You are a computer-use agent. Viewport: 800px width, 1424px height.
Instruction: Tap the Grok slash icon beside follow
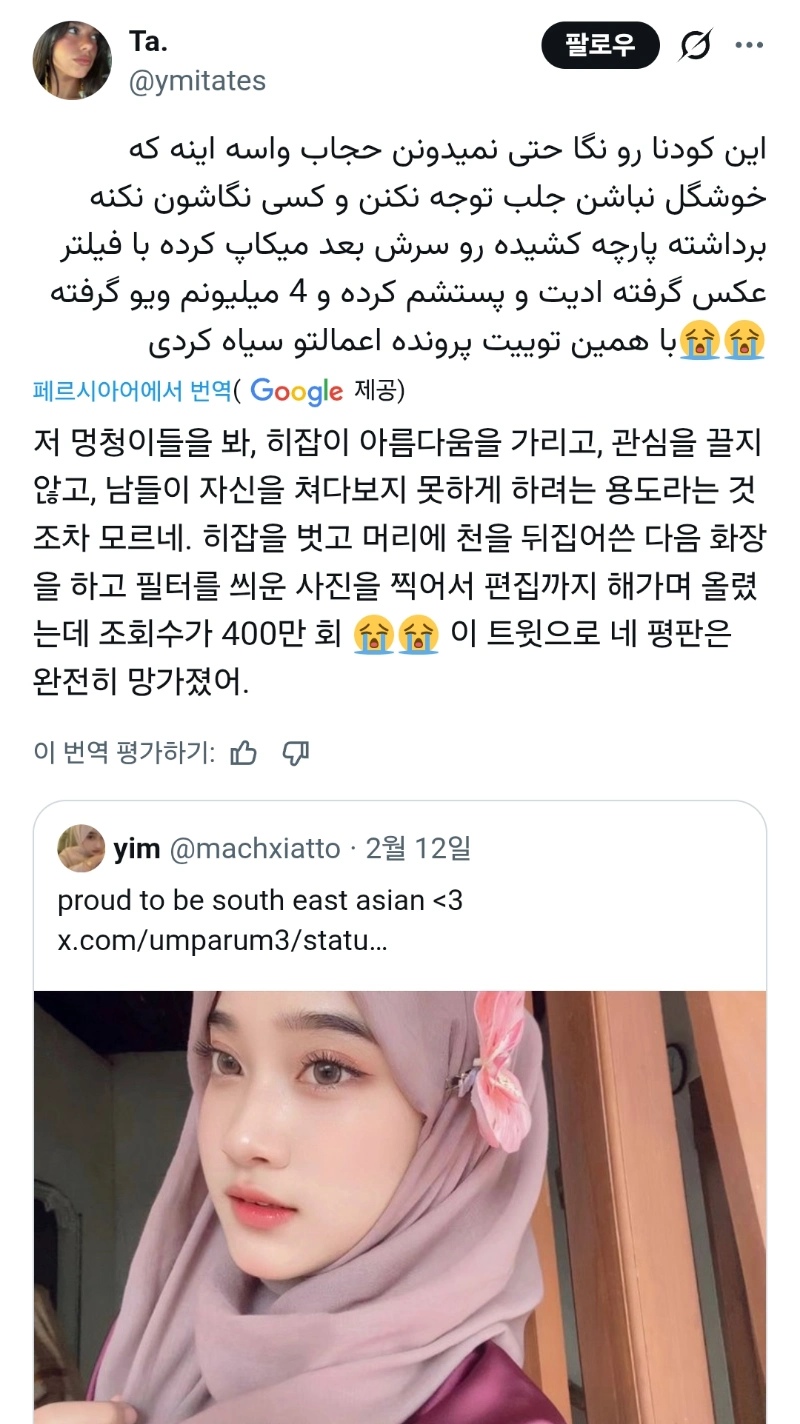click(695, 45)
